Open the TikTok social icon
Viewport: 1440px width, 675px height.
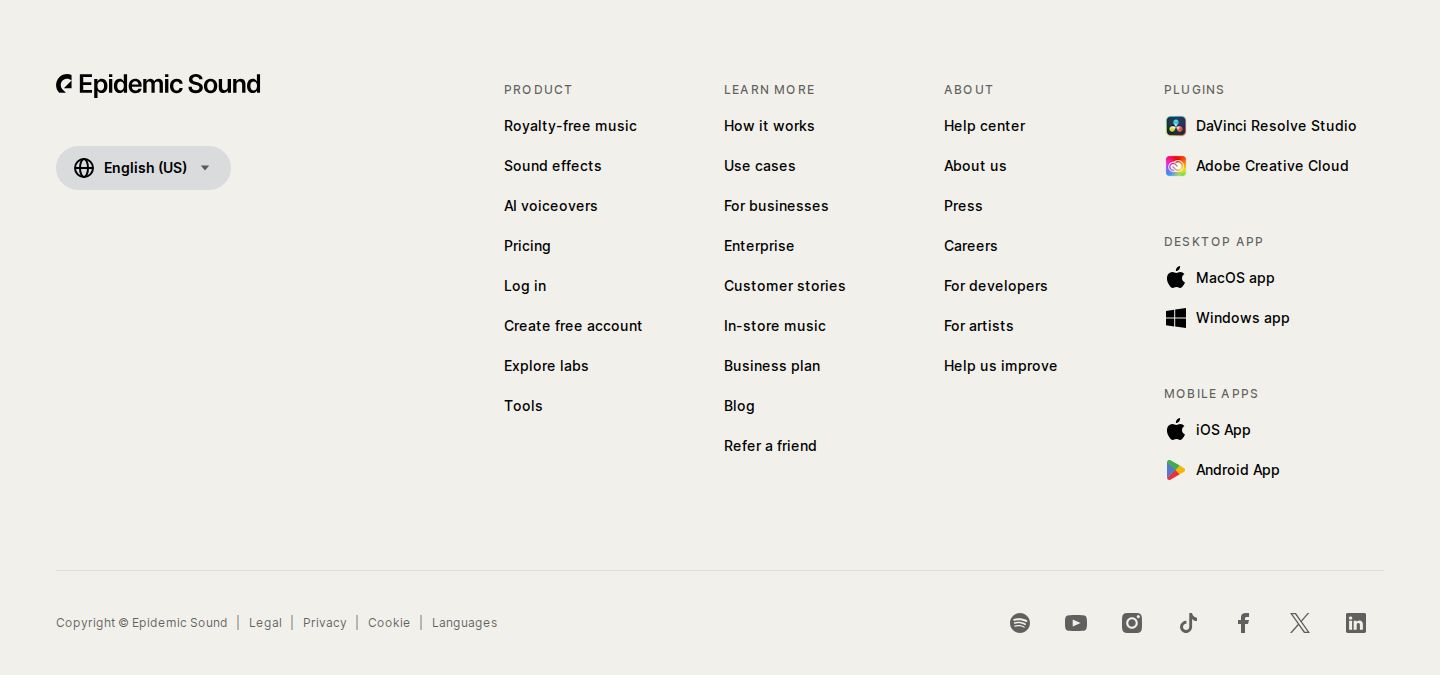pyautogui.click(x=1188, y=623)
